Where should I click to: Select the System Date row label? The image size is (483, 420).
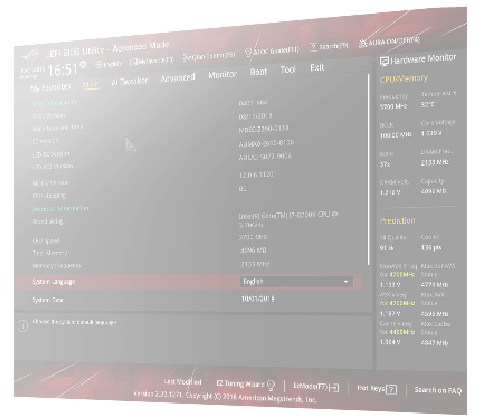pyautogui.click(x=48, y=300)
